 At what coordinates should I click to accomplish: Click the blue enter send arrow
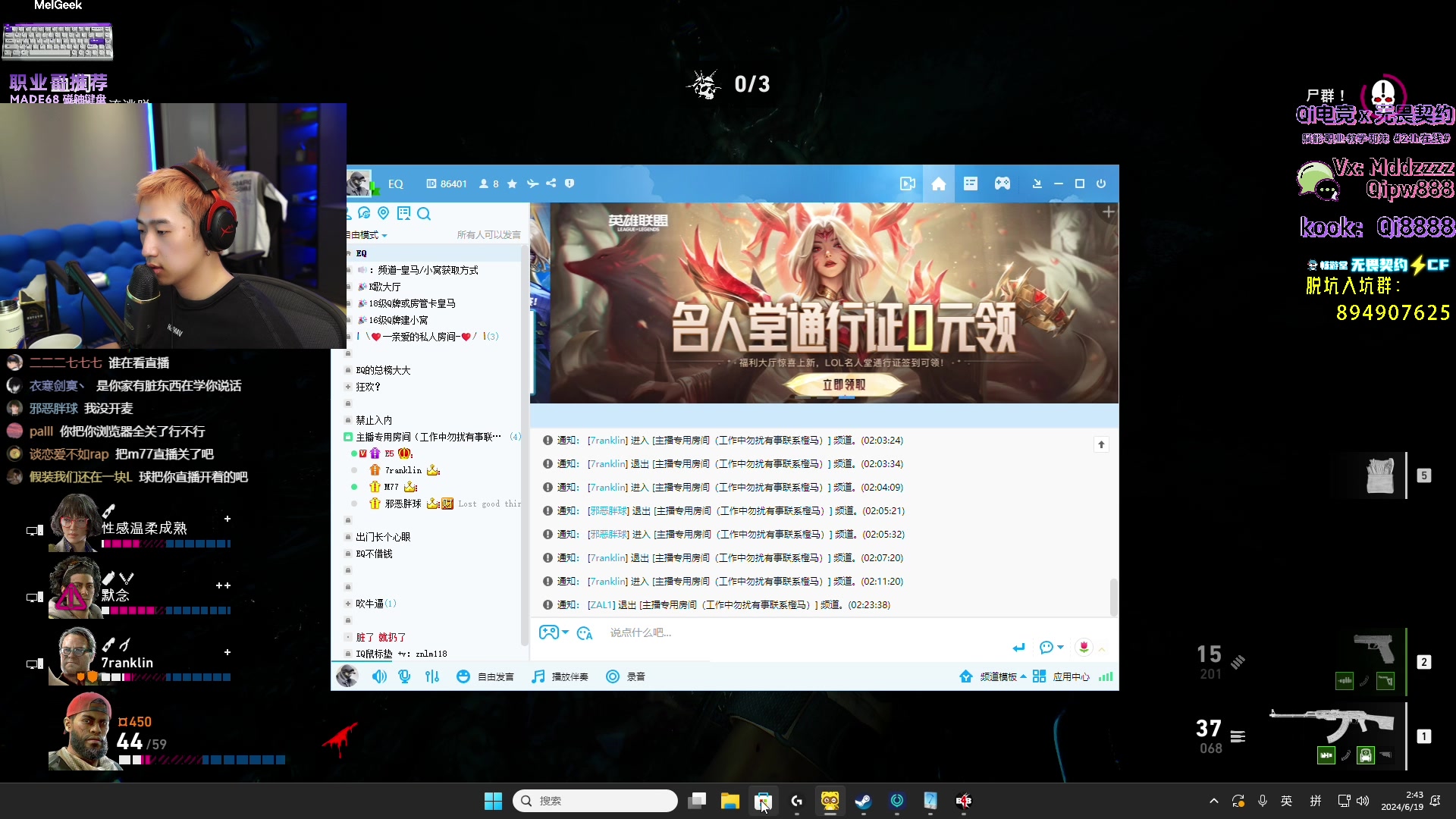click(1018, 647)
